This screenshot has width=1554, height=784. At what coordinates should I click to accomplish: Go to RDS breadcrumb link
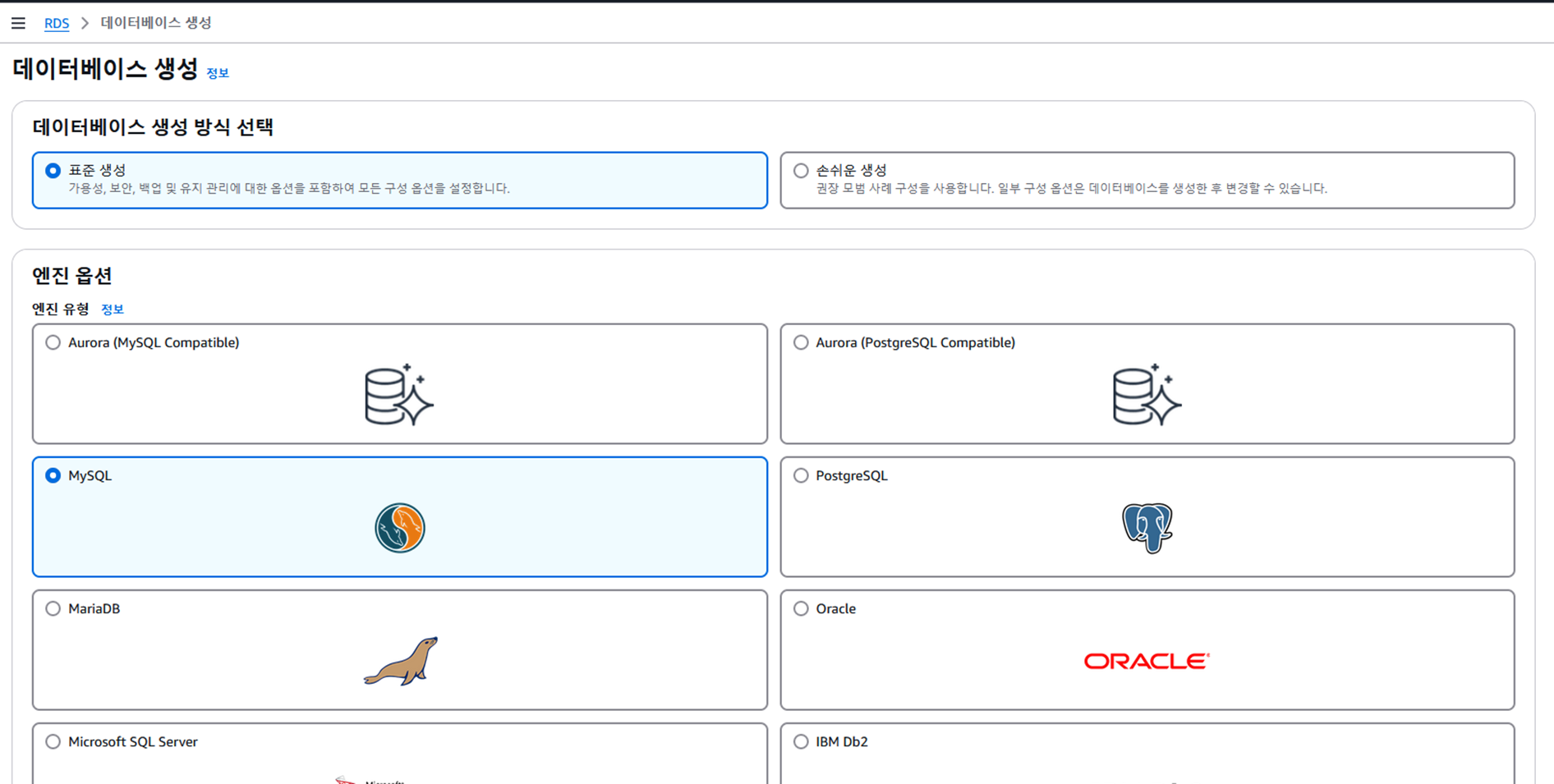click(57, 23)
